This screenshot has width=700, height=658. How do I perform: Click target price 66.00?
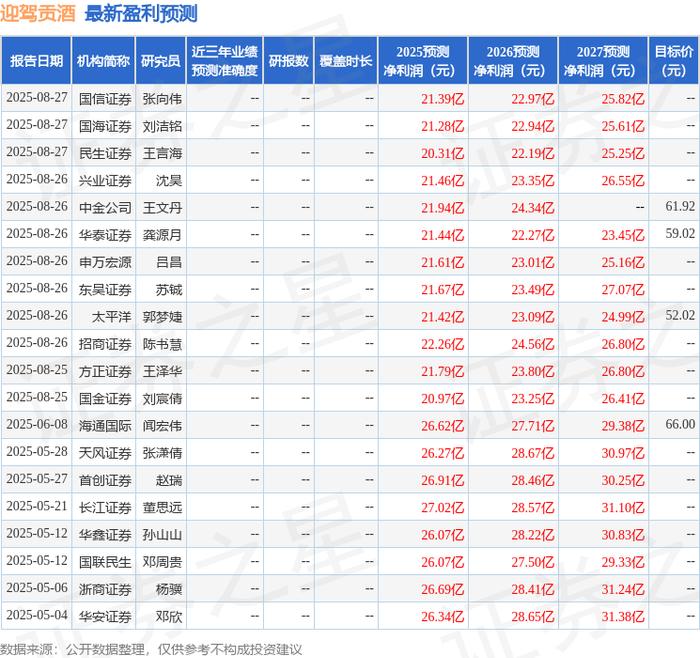point(680,424)
